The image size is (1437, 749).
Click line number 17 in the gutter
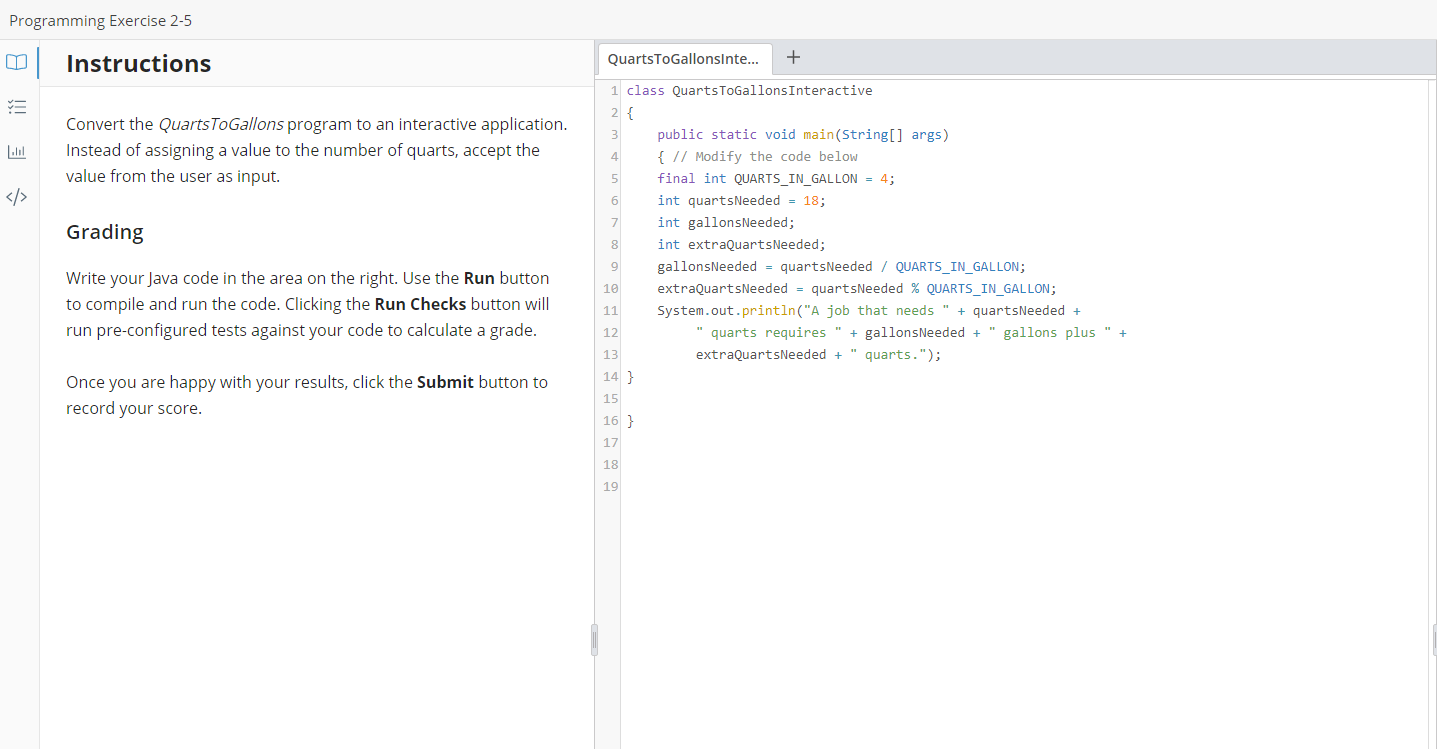609,443
